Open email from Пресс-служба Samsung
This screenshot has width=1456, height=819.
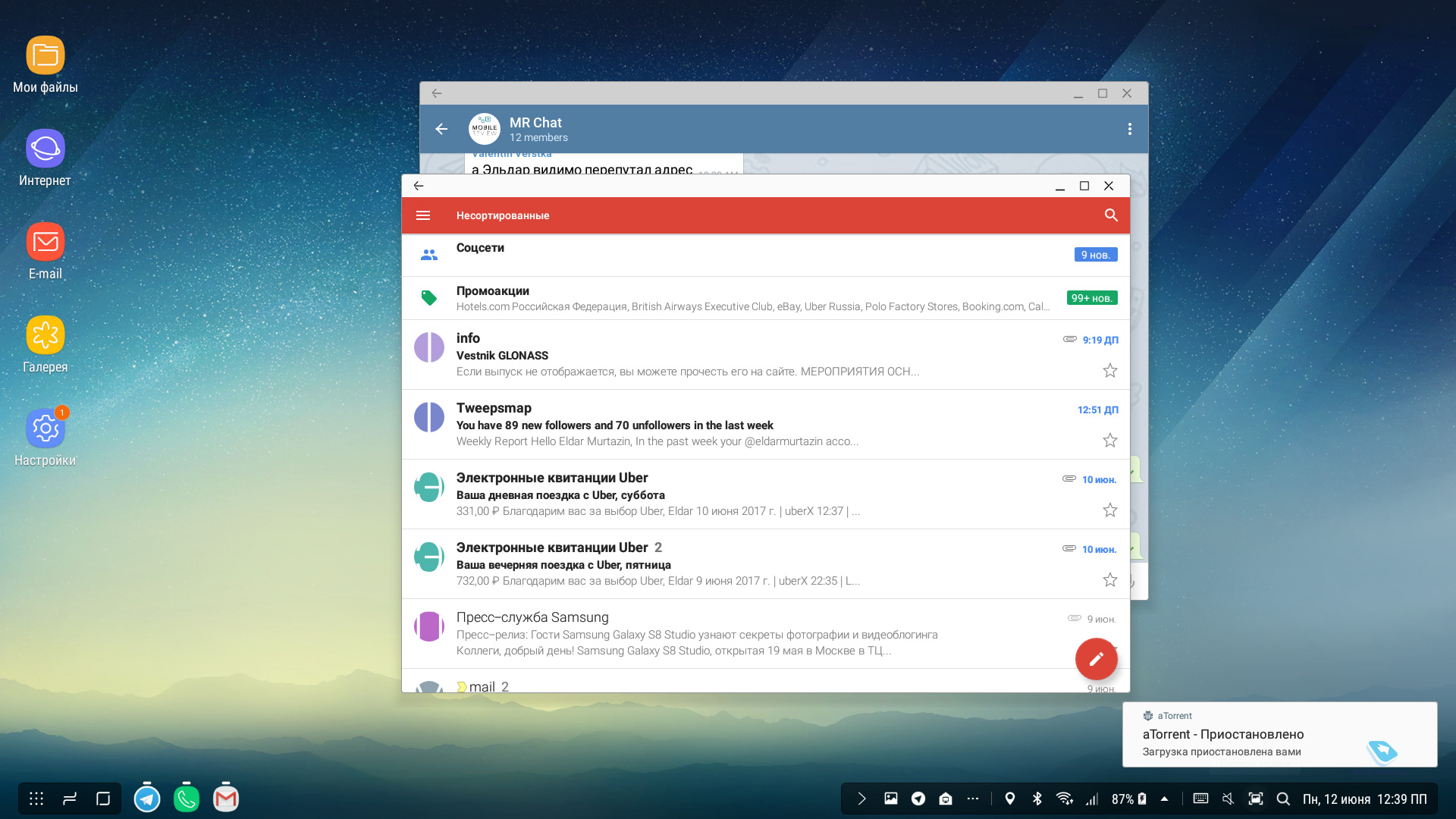click(x=766, y=634)
